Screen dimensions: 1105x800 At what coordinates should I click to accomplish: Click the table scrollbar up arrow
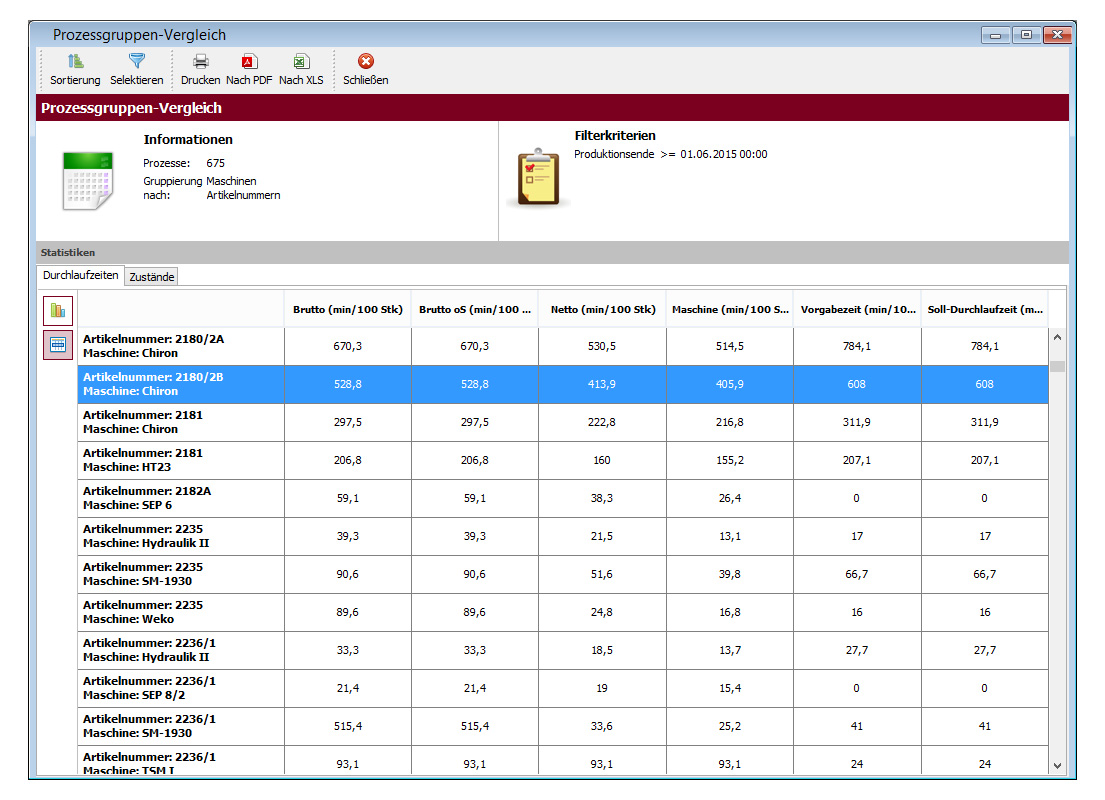1057,338
